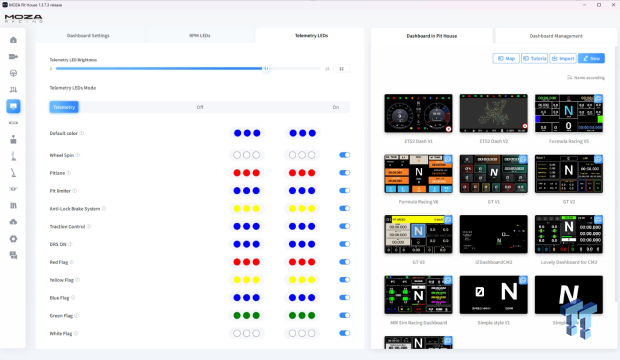Toggle the Anti-Lock Brake System switch

pyautogui.click(x=344, y=208)
